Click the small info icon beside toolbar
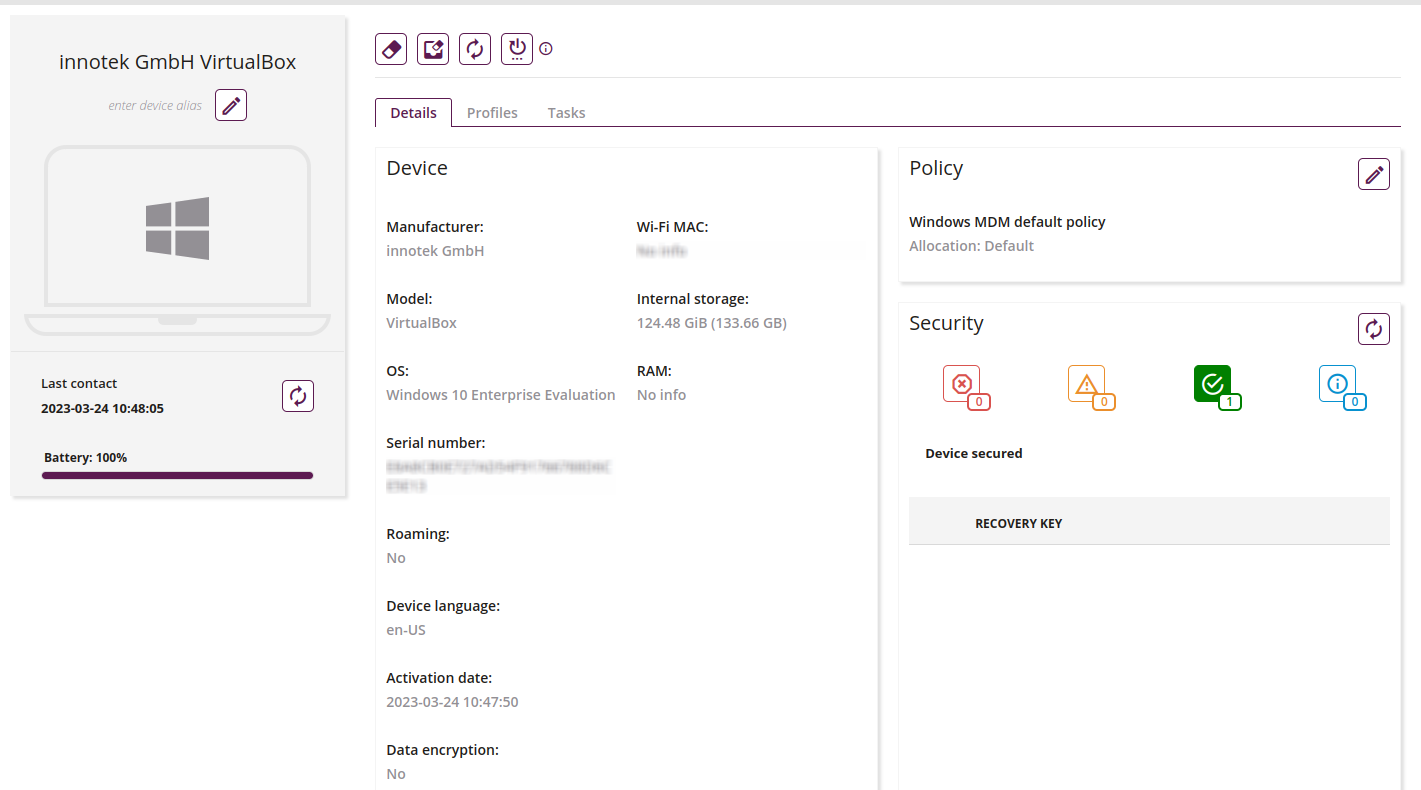Viewport: 1421px width, 790px height. click(546, 49)
